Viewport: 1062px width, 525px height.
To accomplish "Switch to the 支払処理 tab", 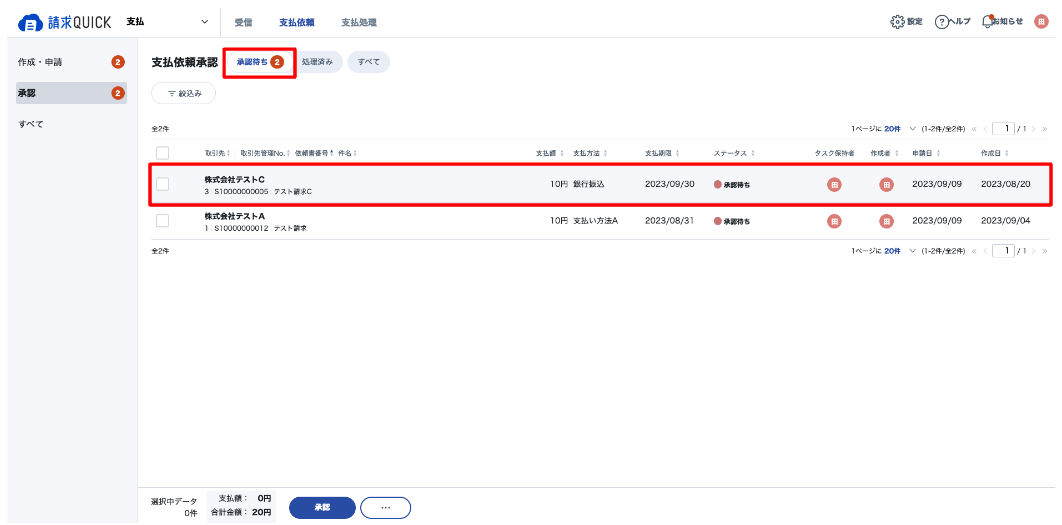I will tap(359, 22).
